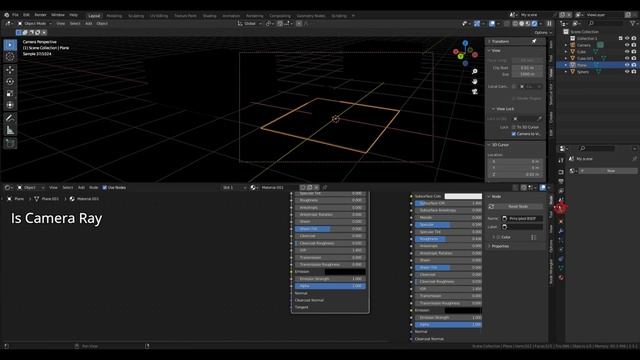Open the Options dropdown in viewport header
Viewport: 640px width, 360px height.
click(542, 33)
